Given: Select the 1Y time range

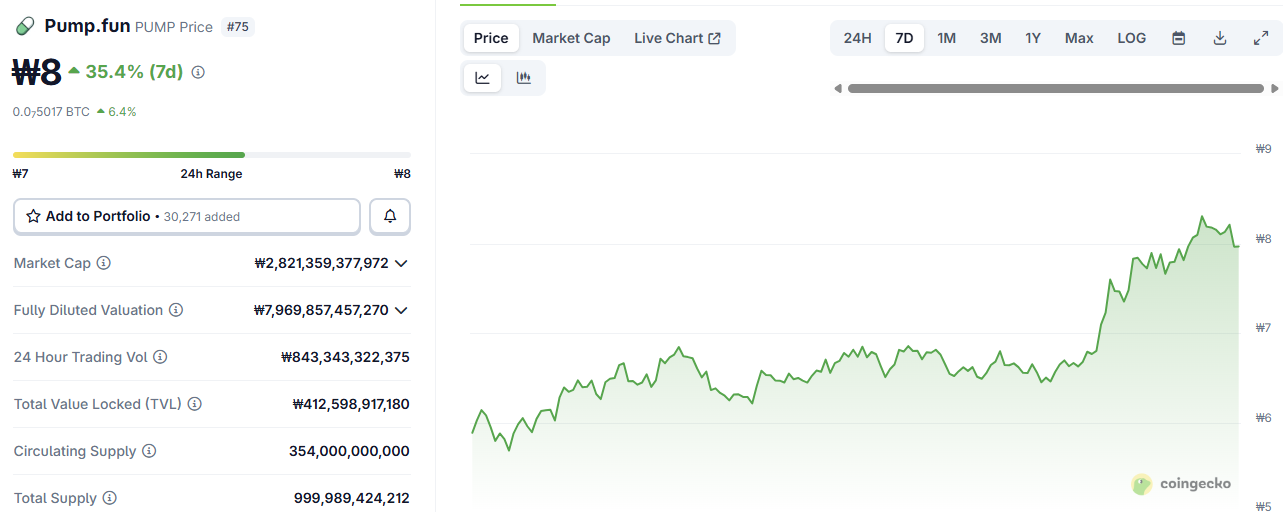Looking at the screenshot, I should (x=1033, y=38).
